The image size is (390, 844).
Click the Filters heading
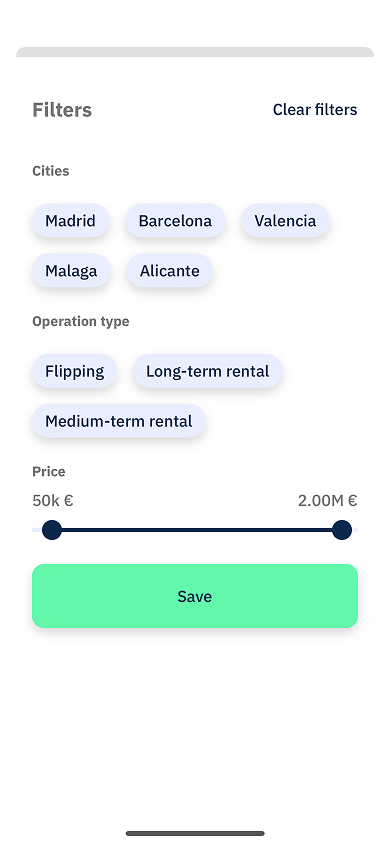coord(62,110)
